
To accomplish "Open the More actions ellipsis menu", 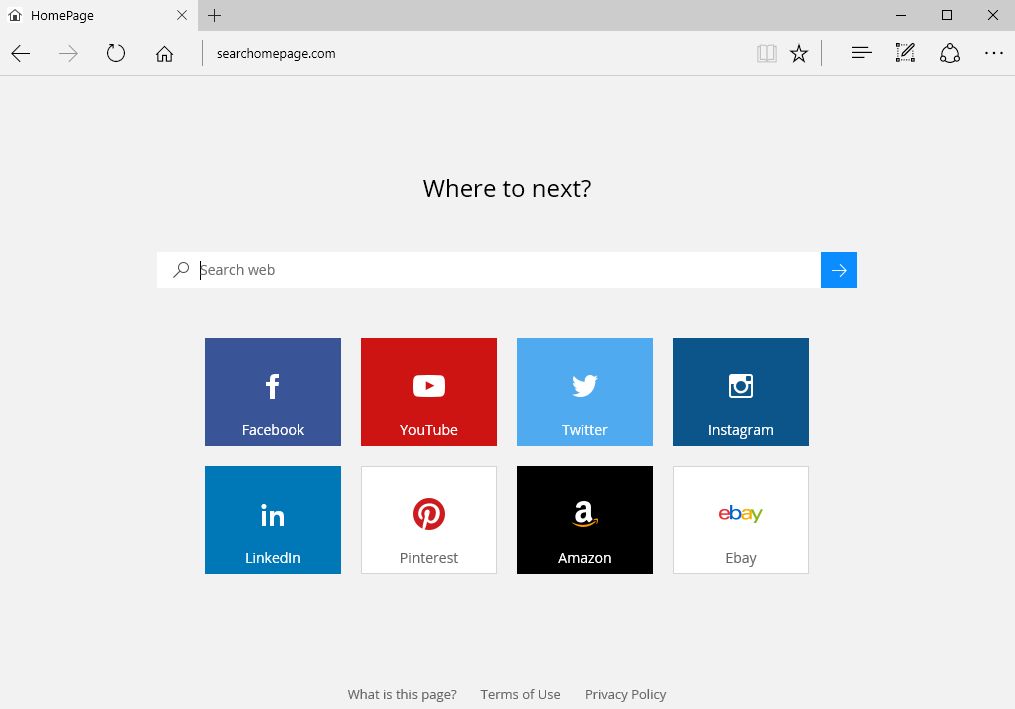I will 994,53.
